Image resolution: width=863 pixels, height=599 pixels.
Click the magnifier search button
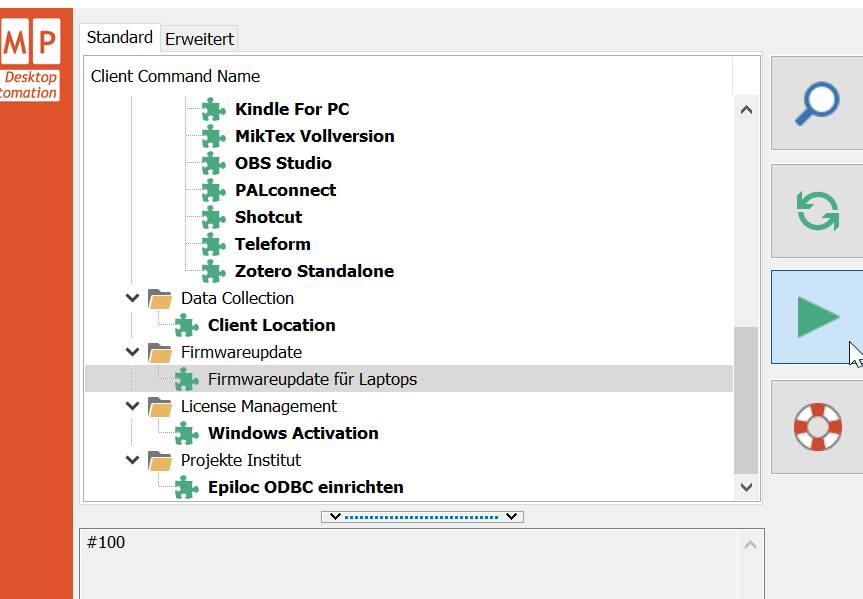coord(816,103)
